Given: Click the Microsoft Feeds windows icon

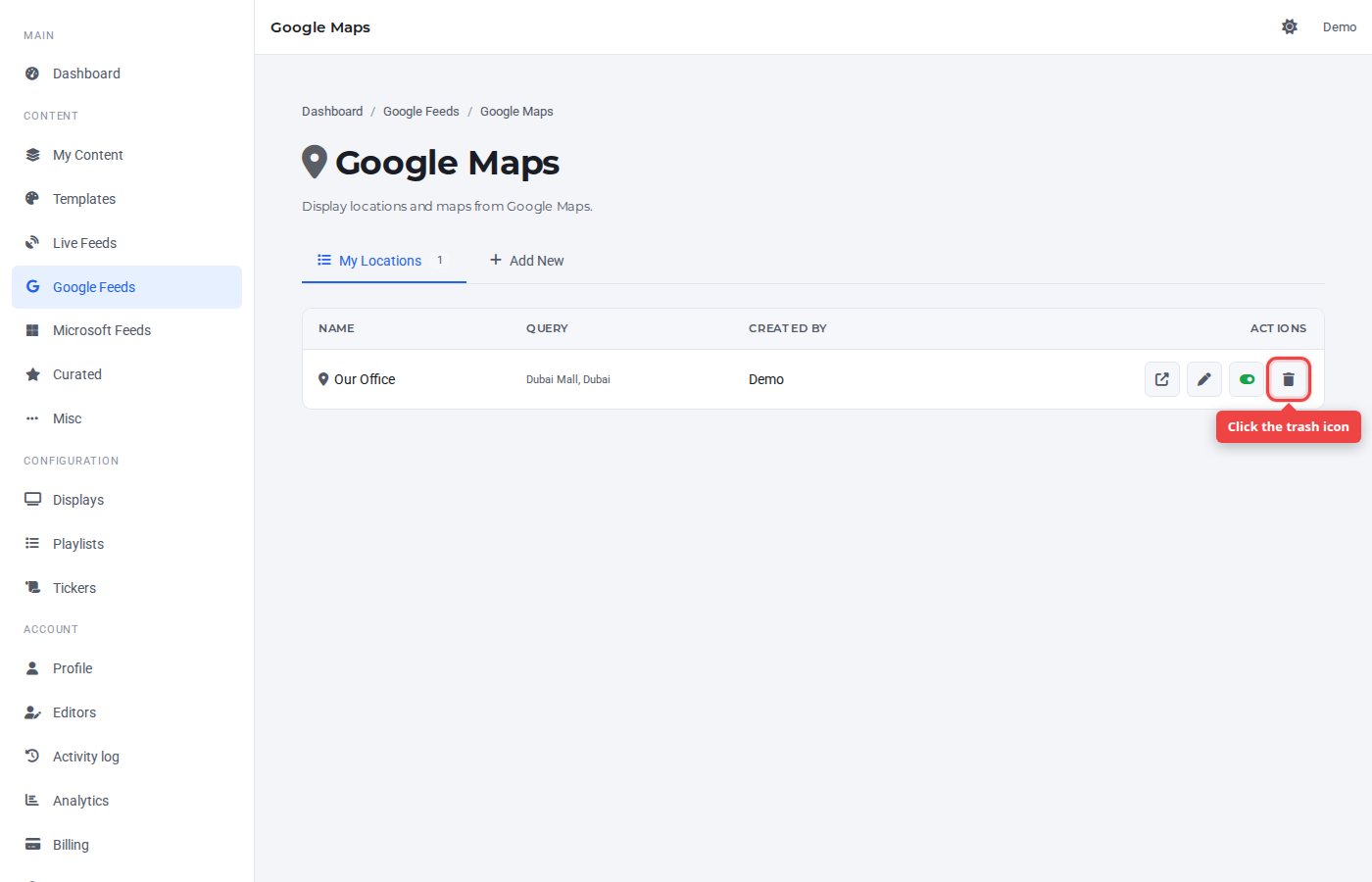Looking at the screenshot, I should click(32, 330).
